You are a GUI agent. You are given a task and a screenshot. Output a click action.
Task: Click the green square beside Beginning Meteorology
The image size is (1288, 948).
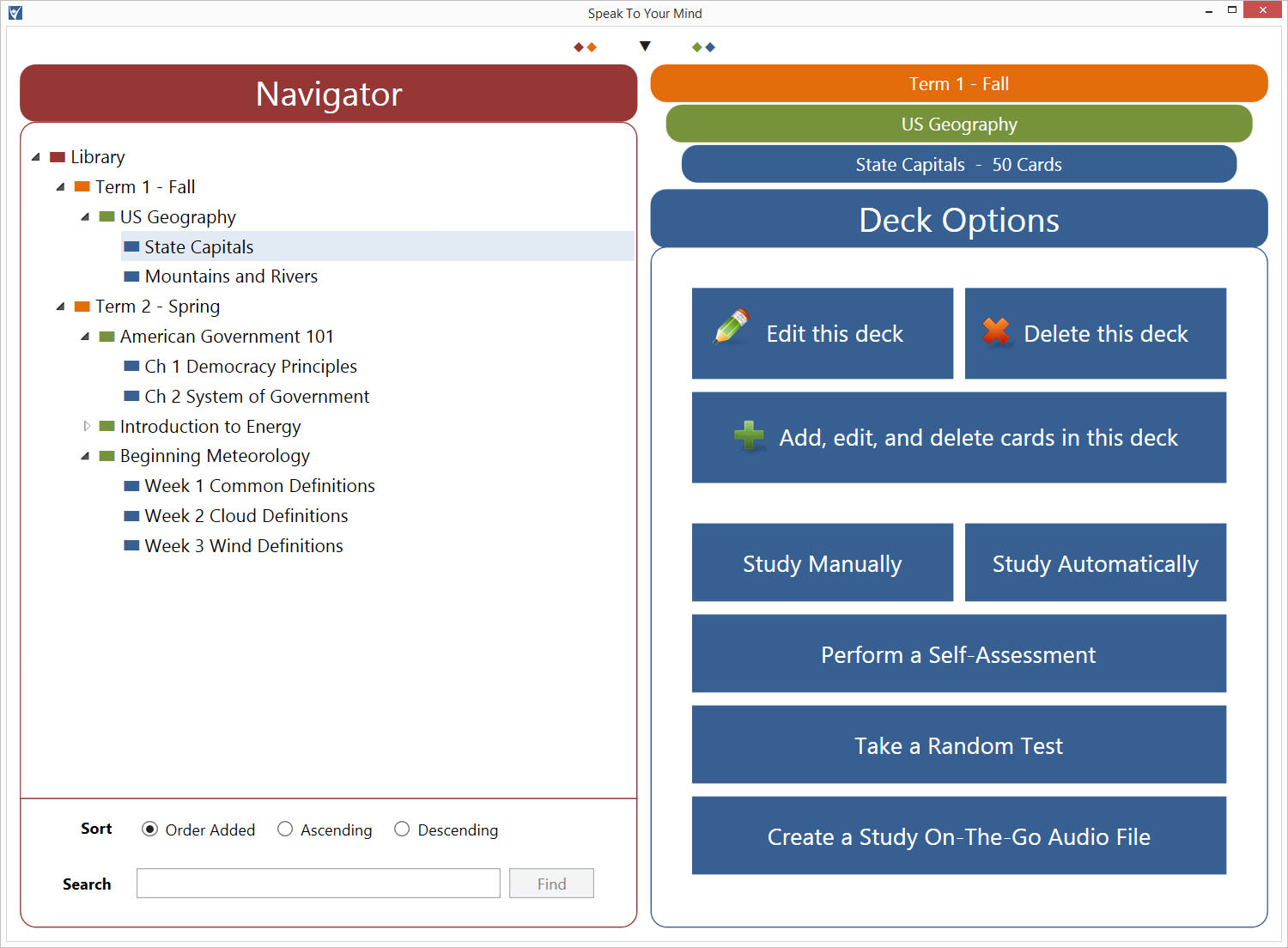[106, 456]
